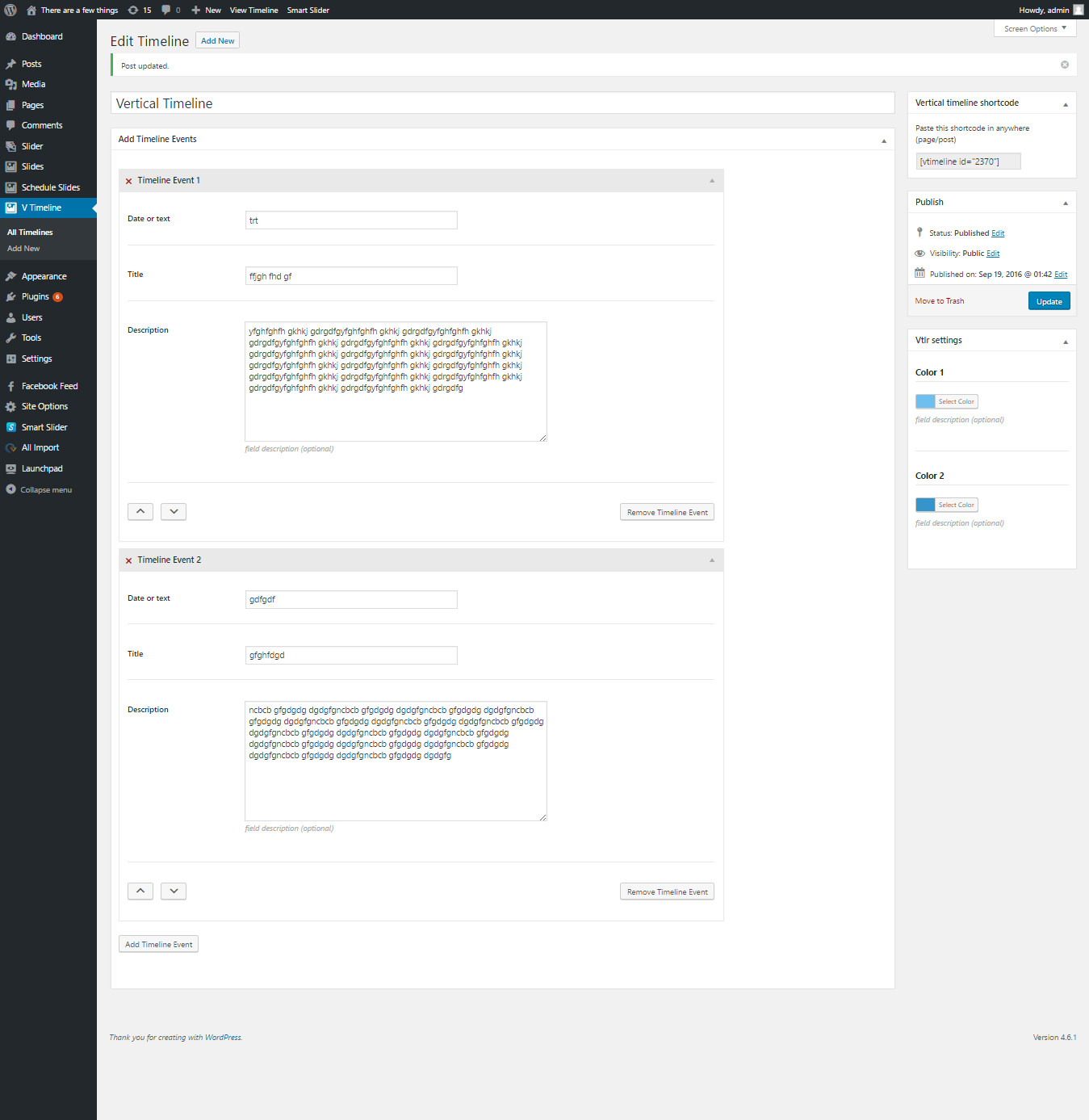
Task: Move Timeline Event 1 up
Action: pyautogui.click(x=140, y=511)
